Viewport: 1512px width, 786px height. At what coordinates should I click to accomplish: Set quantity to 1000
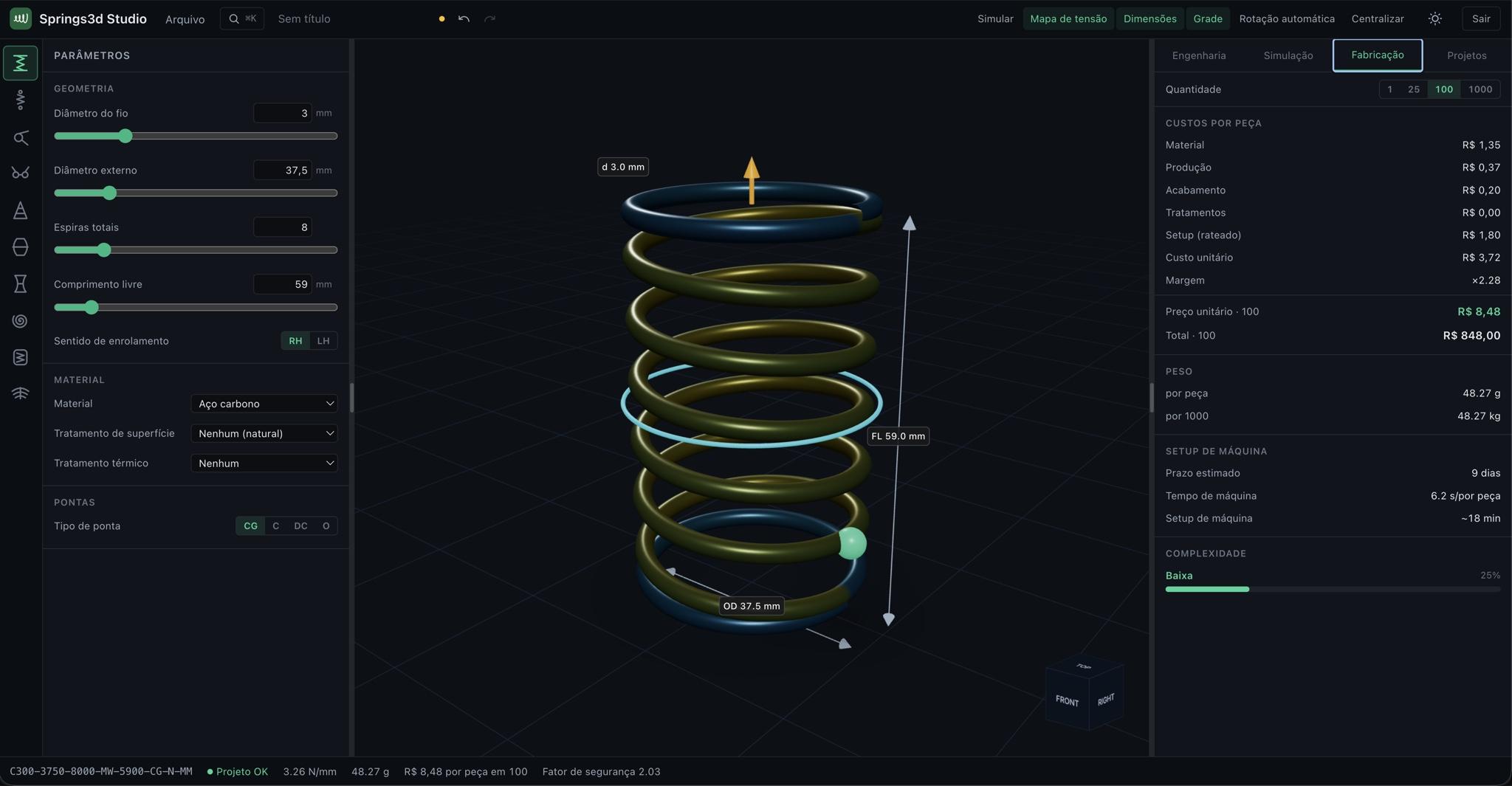[x=1480, y=89]
